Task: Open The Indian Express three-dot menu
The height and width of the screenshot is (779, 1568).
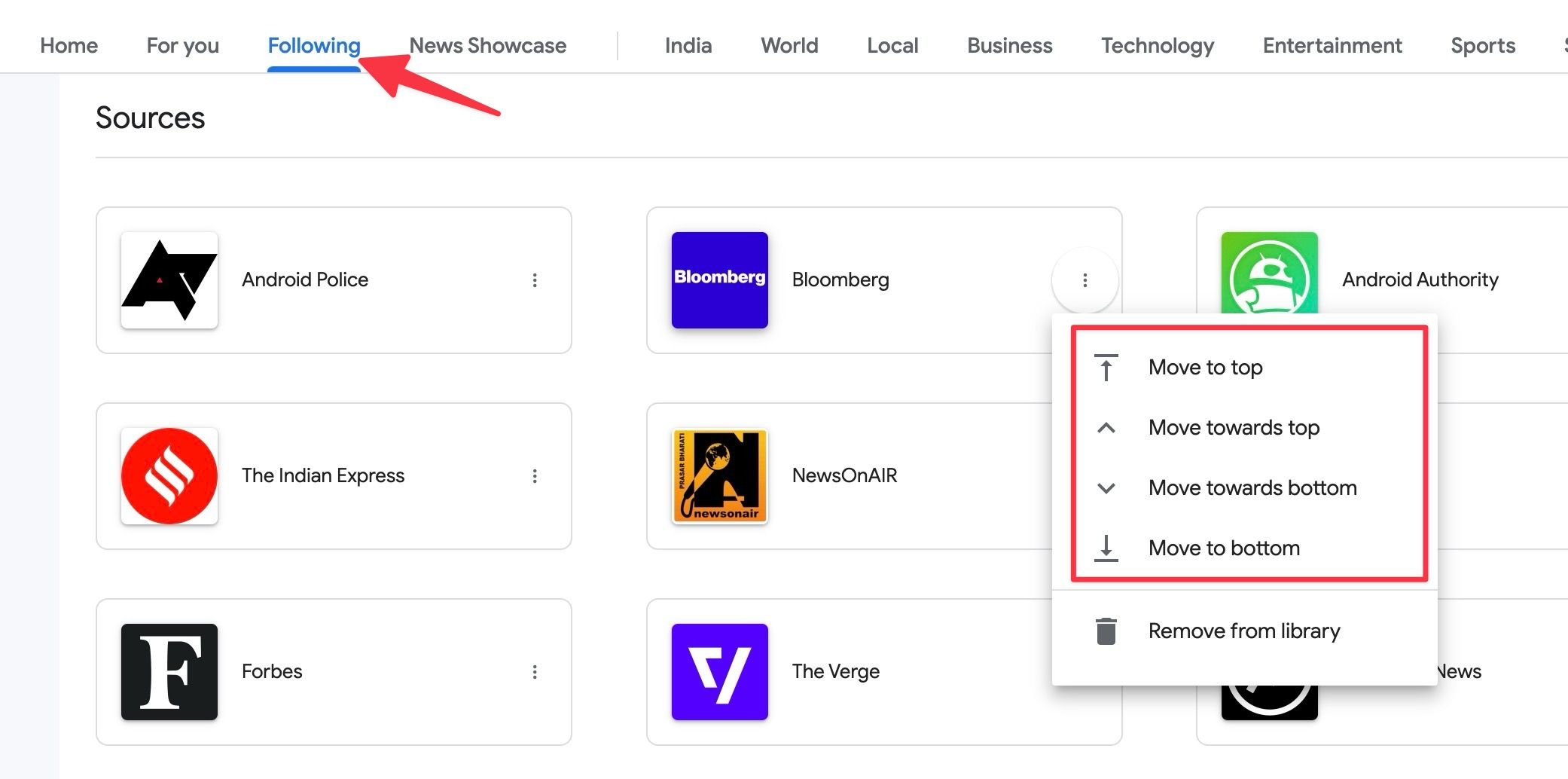Action: (x=535, y=475)
